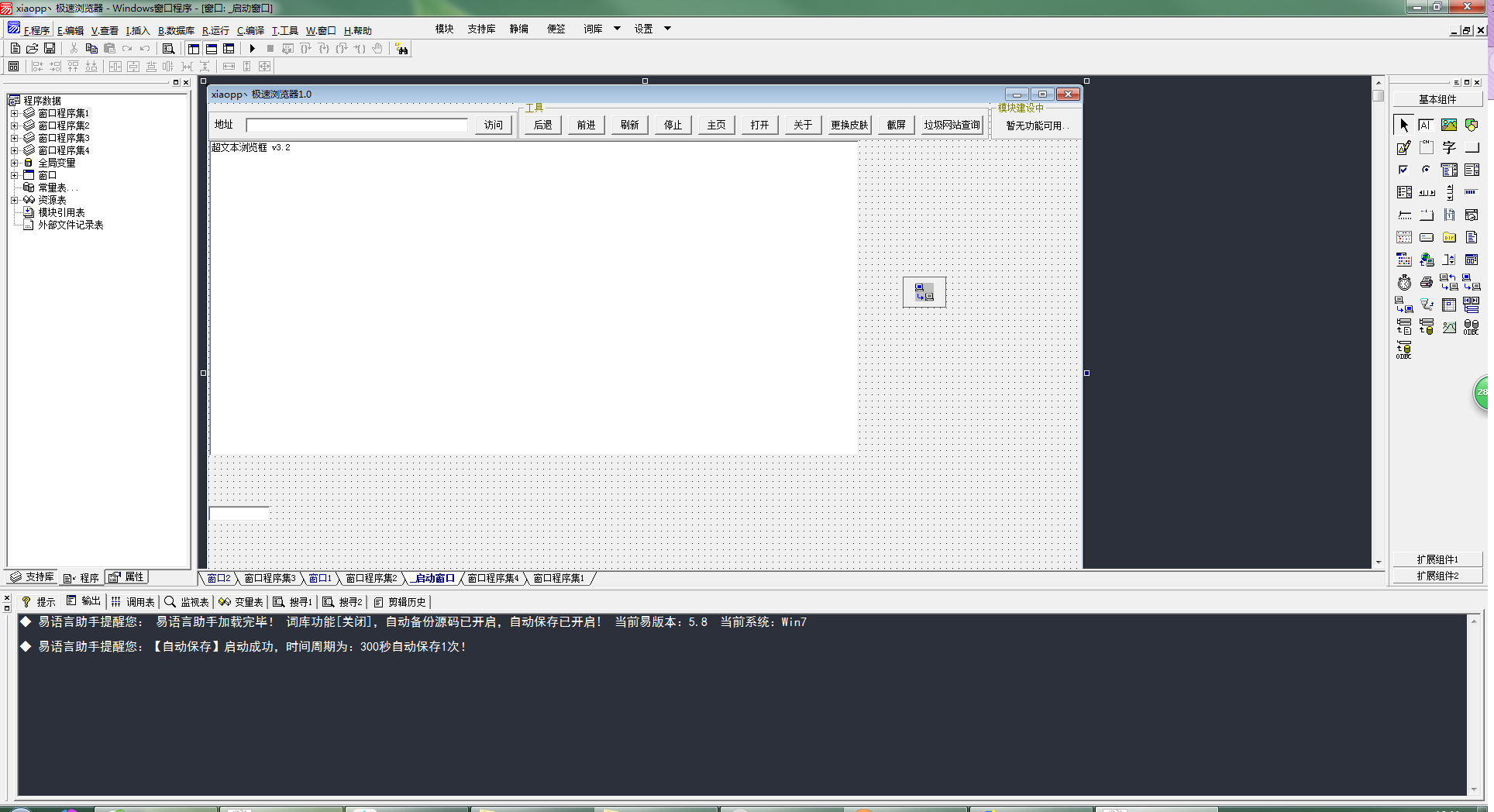Select the label (字) component icon
Image resolution: width=1494 pixels, height=812 pixels.
click(x=1449, y=147)
